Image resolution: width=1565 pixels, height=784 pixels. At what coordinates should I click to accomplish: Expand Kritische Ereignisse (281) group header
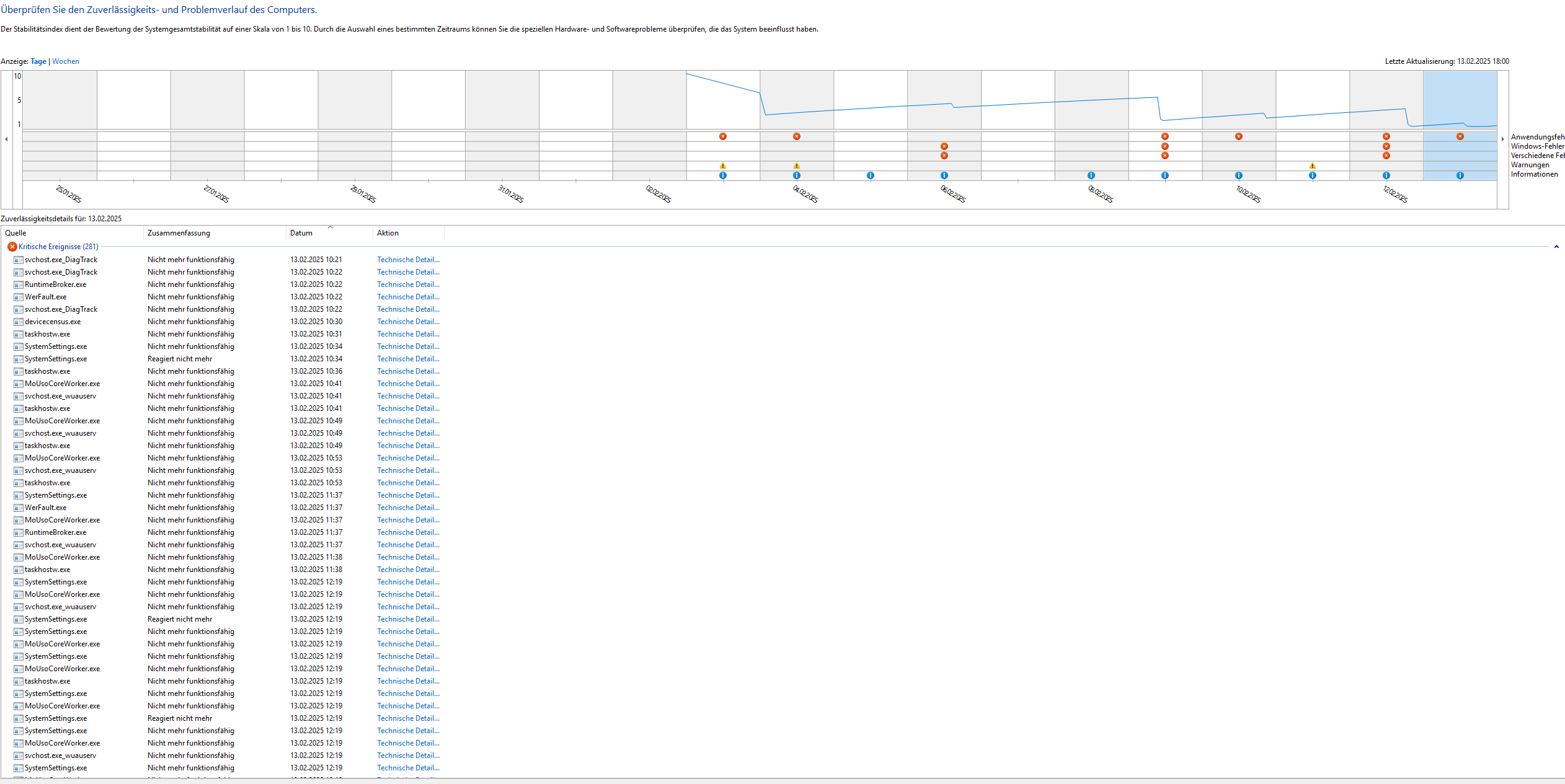[58, 247]
